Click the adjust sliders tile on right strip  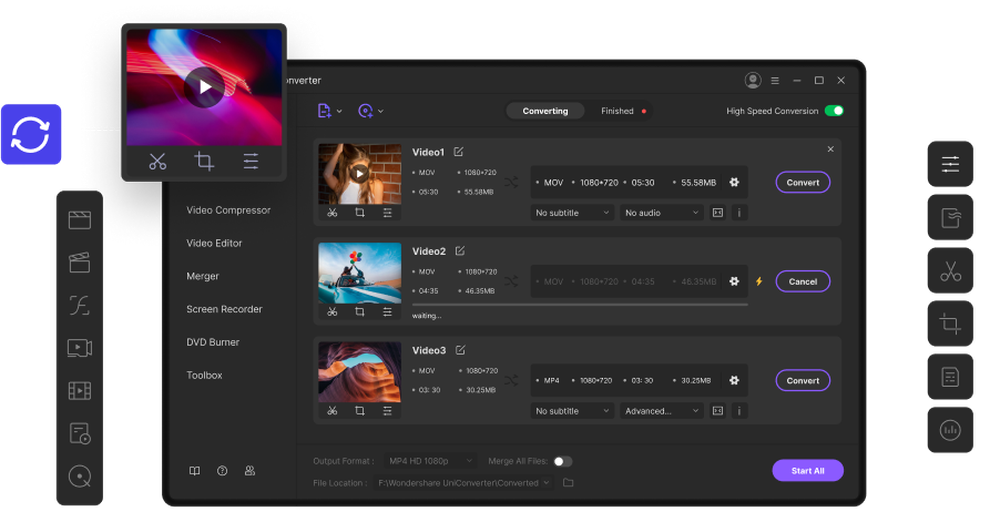(950, 164)
